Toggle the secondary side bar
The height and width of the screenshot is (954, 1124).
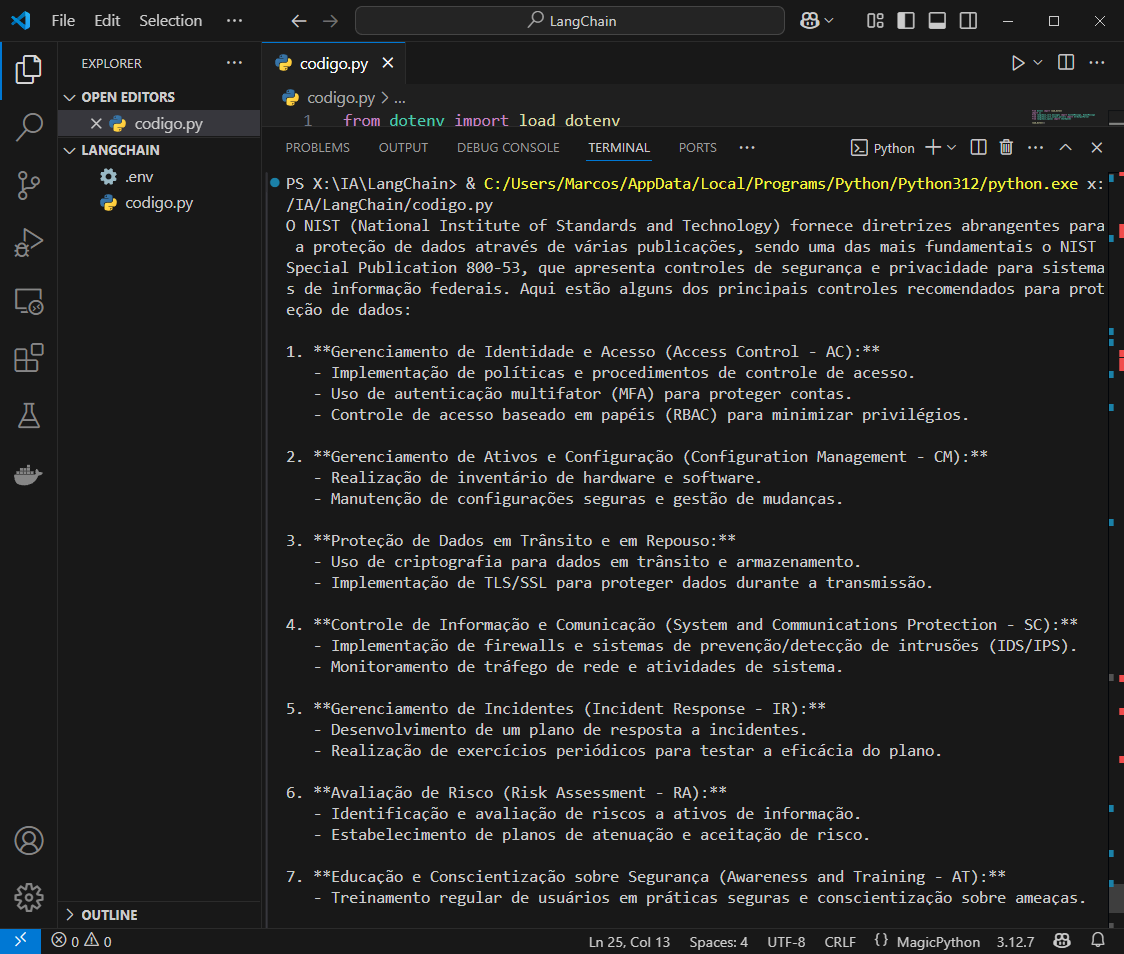pyautogui.click(x=968, y=21)
